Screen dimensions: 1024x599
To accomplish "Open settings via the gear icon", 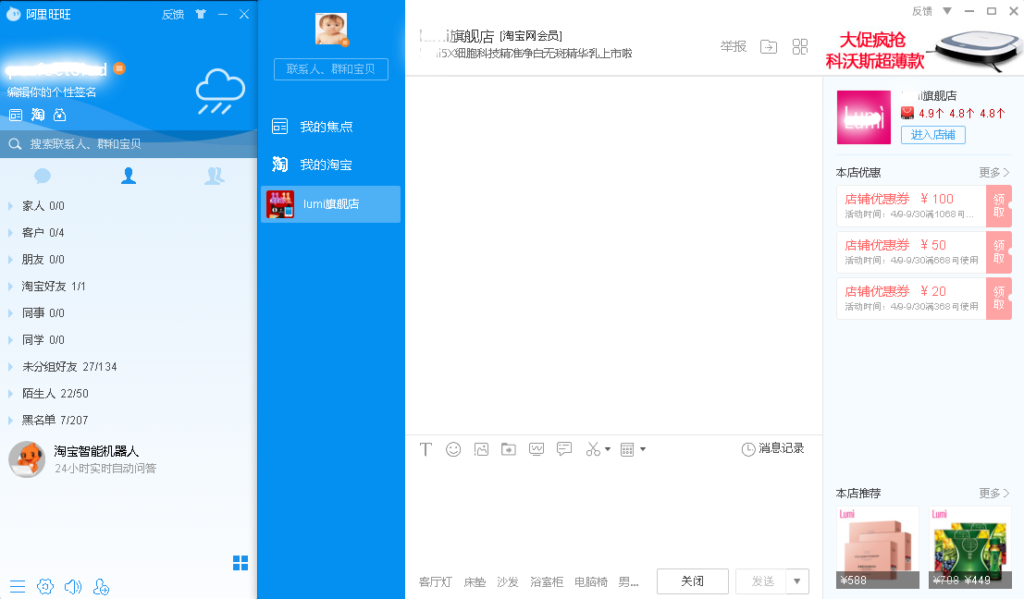I will (45, 587).
